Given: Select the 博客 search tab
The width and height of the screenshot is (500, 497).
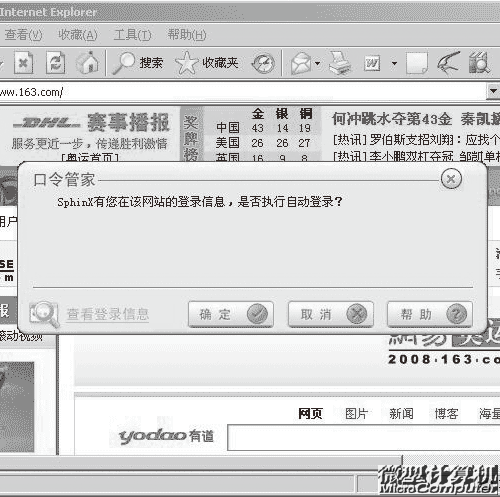Looking at the screenshot, I should pos(446,414).
